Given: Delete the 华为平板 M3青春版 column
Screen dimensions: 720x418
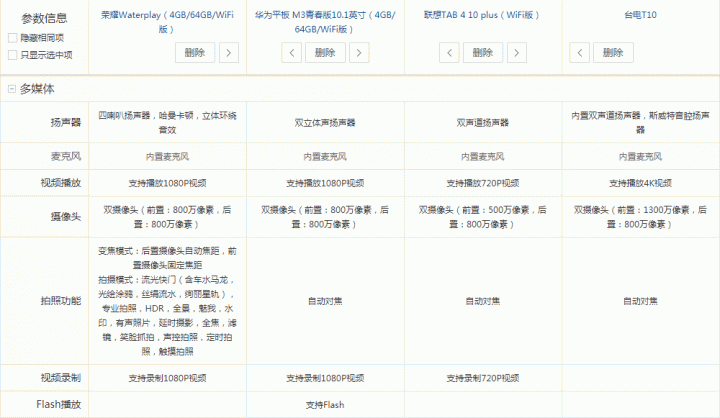Looking at the screenshot, I should pos(325,53).
